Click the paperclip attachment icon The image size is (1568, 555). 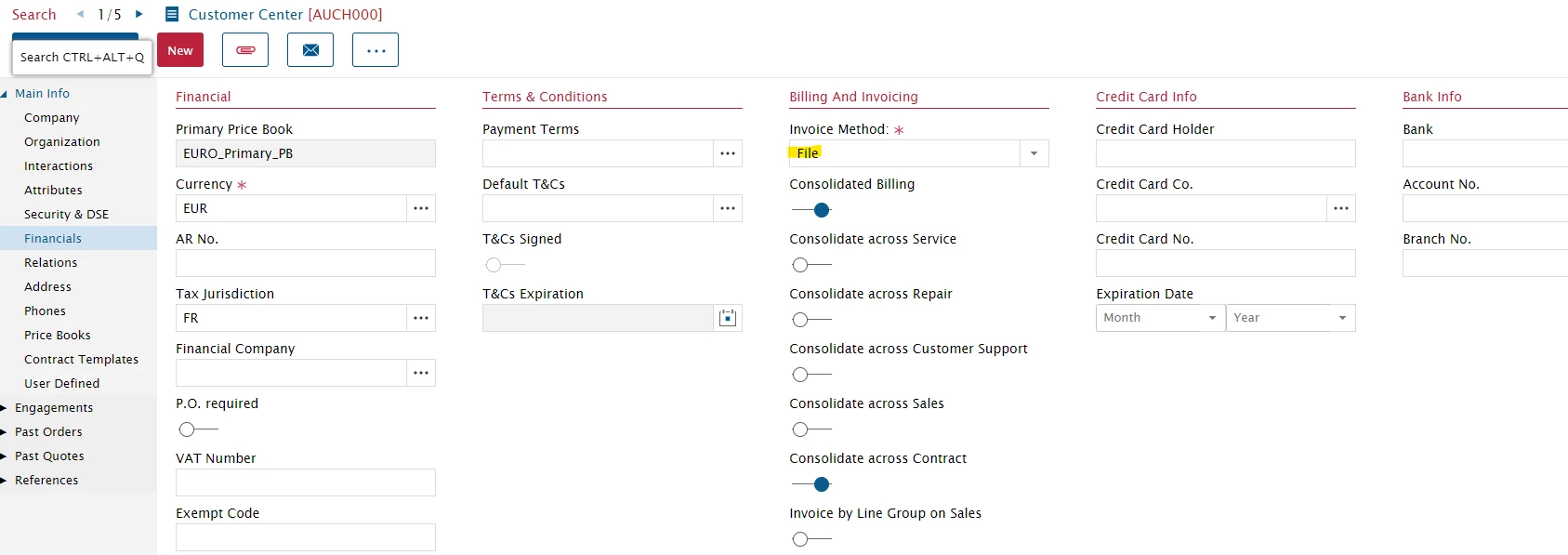coord(245,50)
